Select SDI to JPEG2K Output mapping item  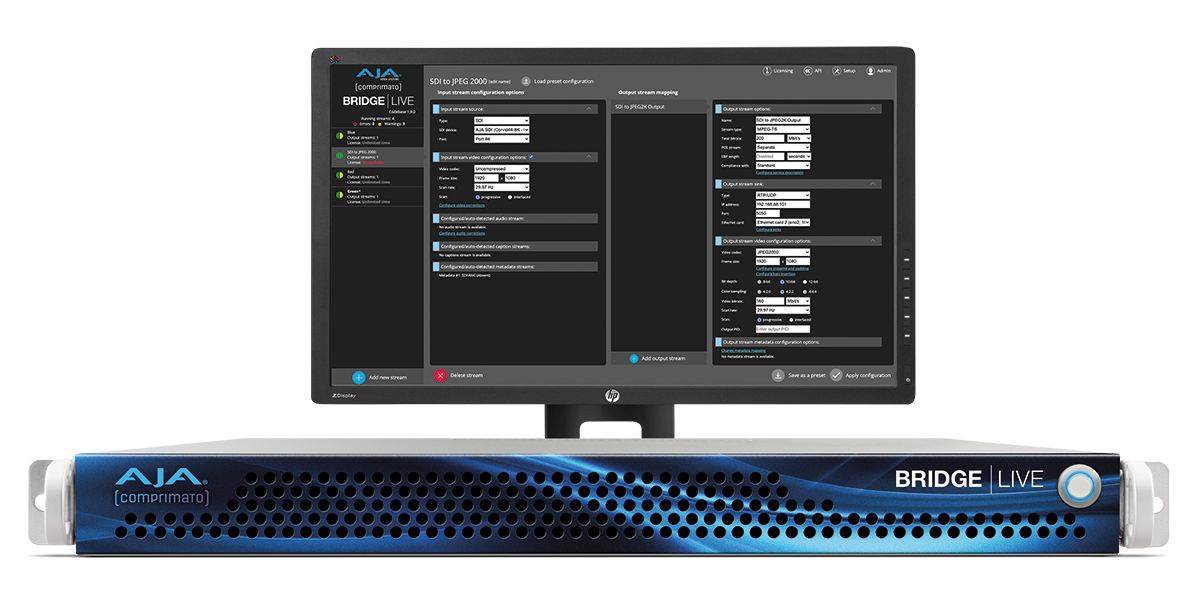(660, 107)
